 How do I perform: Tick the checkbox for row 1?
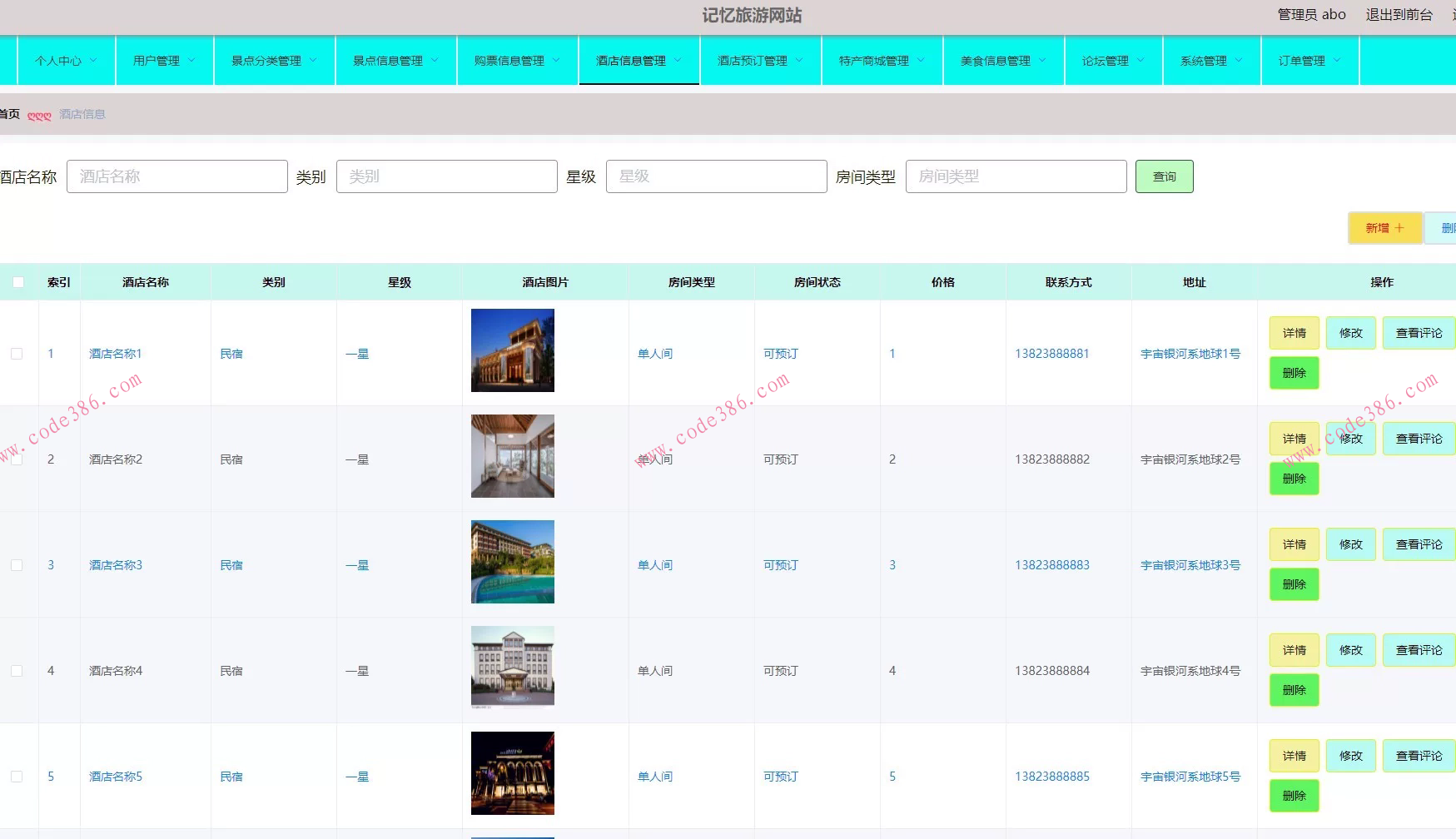click(17, 354)
